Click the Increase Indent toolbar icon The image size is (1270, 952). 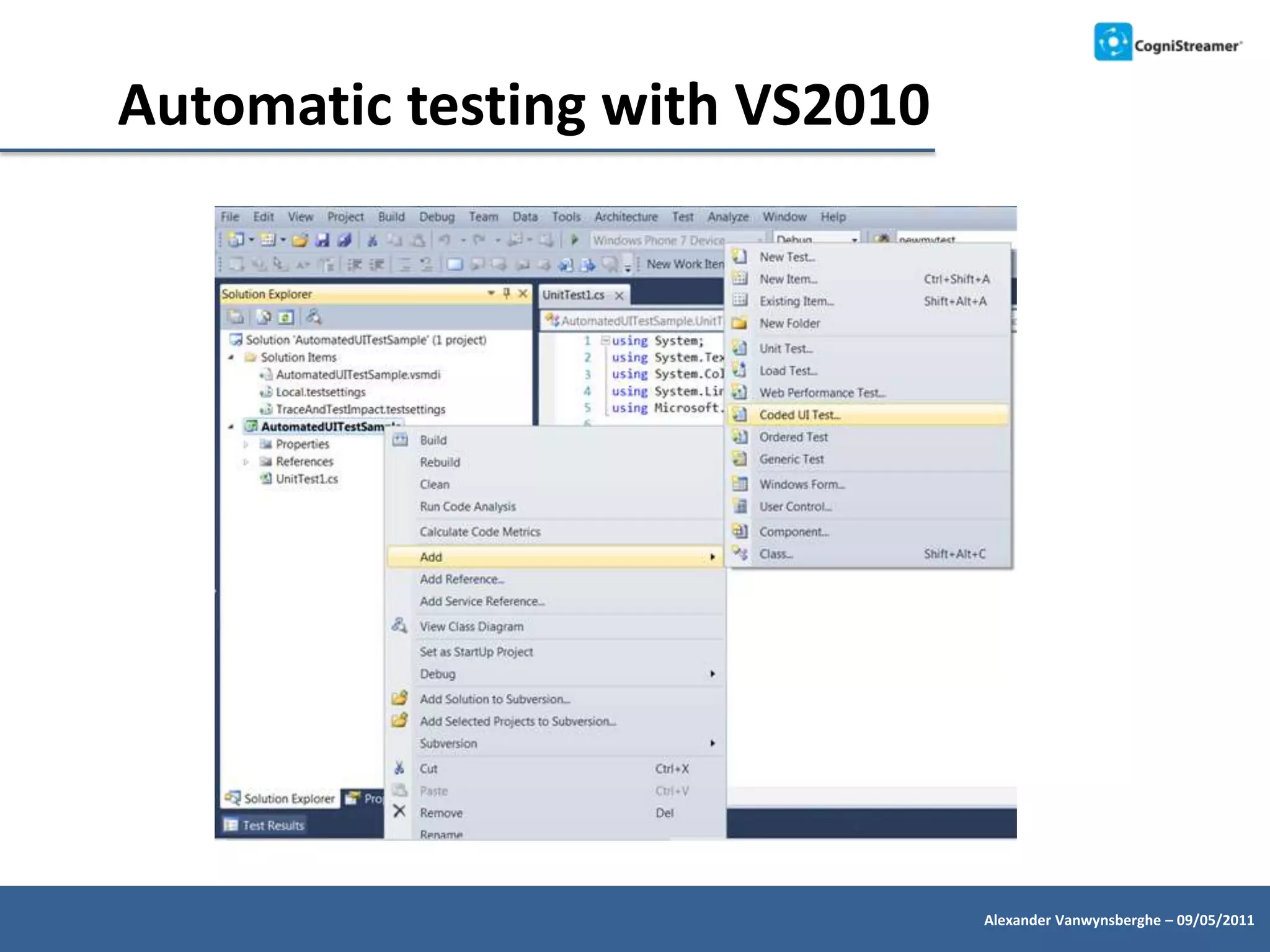pyautogui.click(x=376, y=265)
